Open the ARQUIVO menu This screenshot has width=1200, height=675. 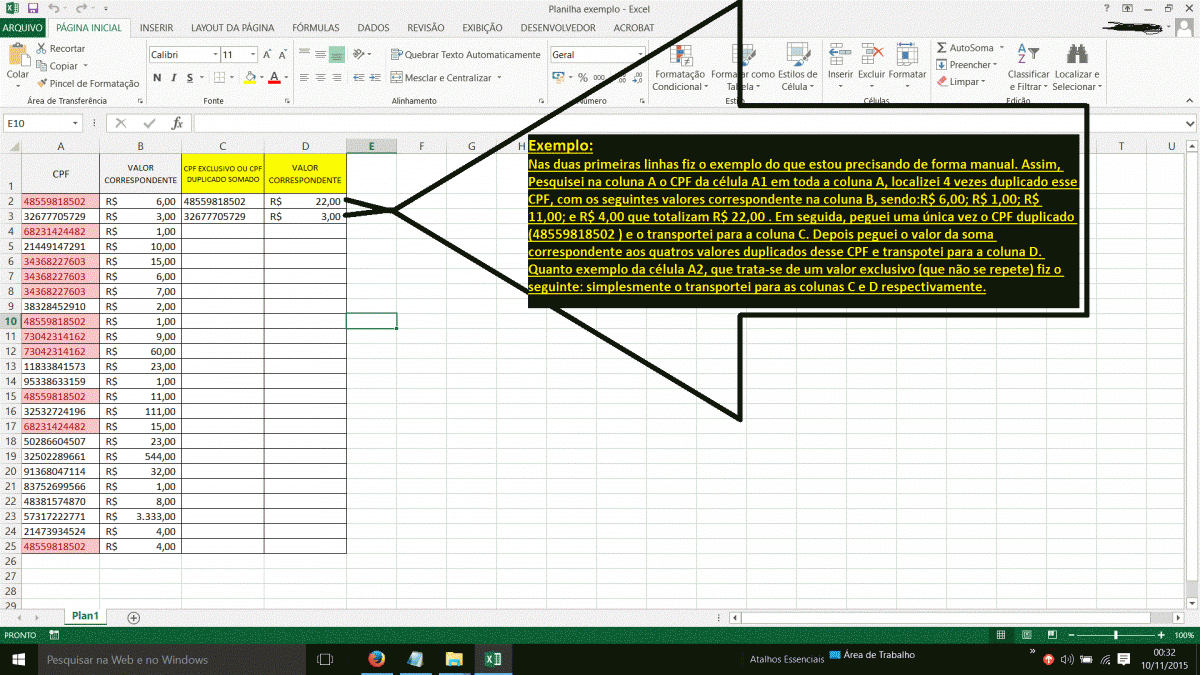[22, 28]
